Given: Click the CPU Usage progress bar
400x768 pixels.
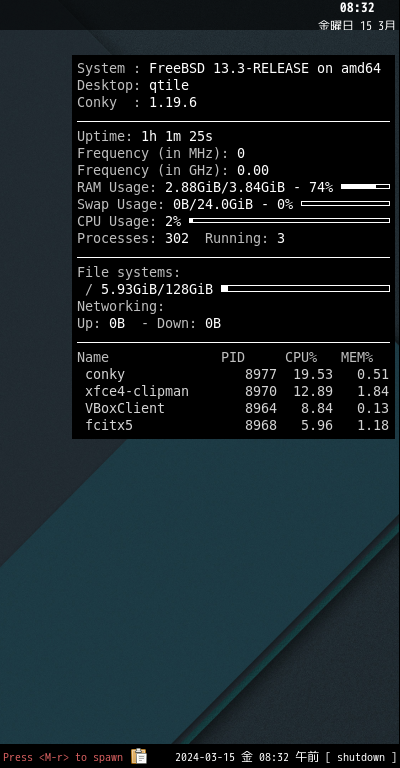Looking at the screenshot, I should [289, 220].
